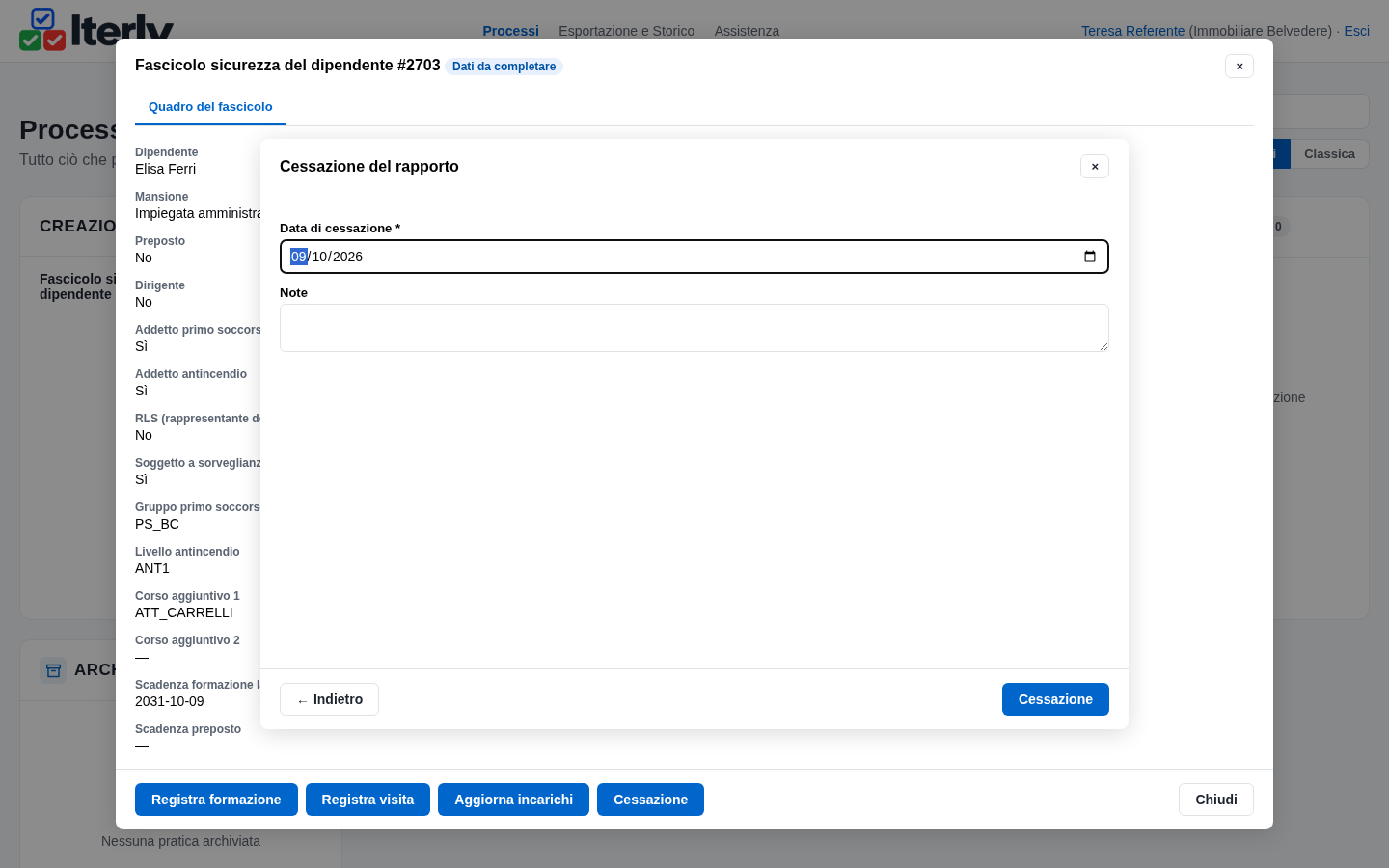Click the archive box icon in background page

(x=53, y=670)
